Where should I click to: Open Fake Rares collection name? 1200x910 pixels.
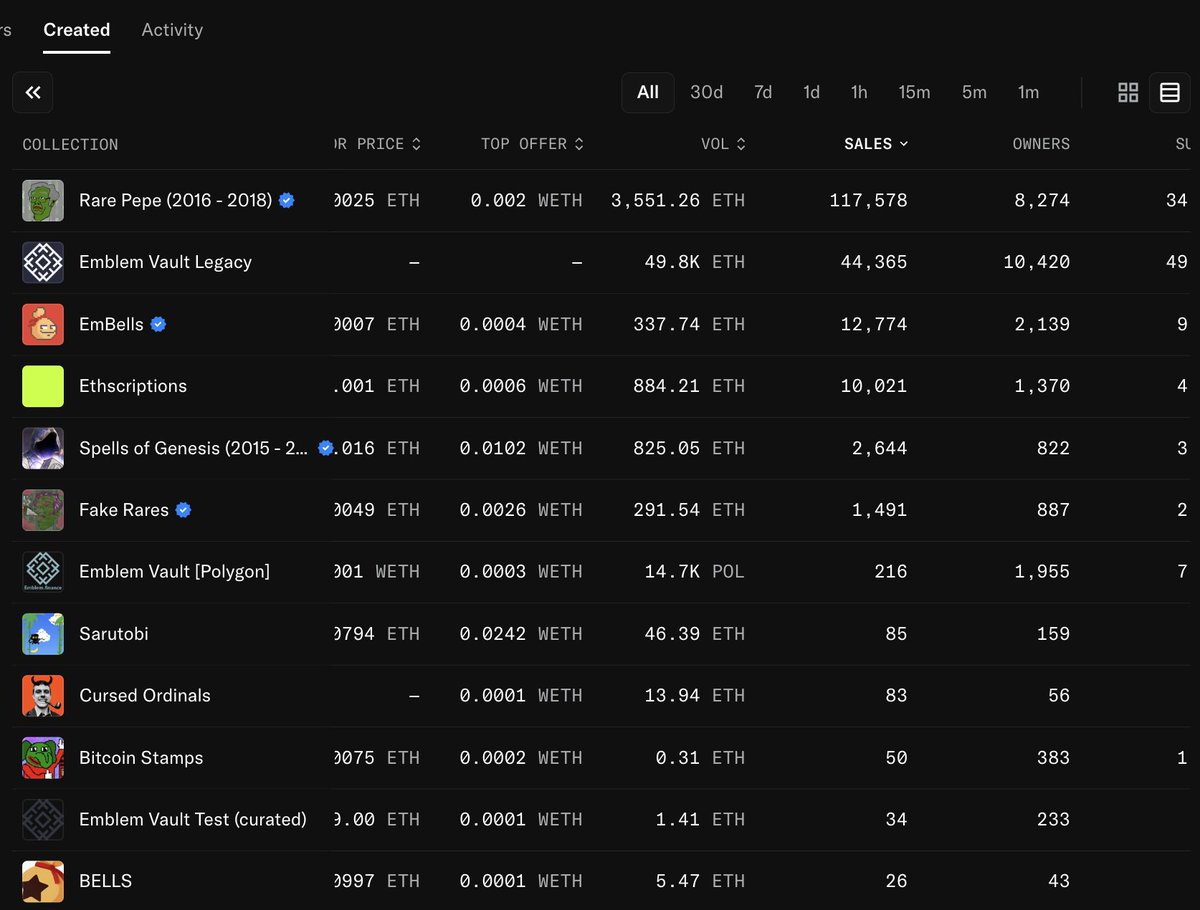click(124, 510)
